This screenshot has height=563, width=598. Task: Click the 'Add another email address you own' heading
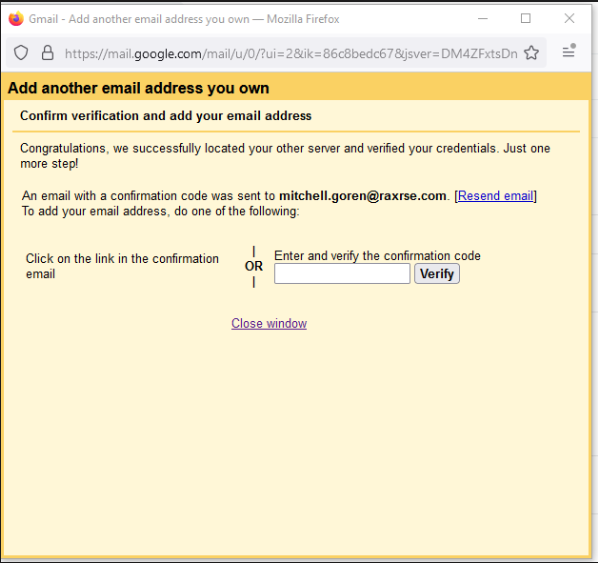pyautogui.click(x=138, y=88)
